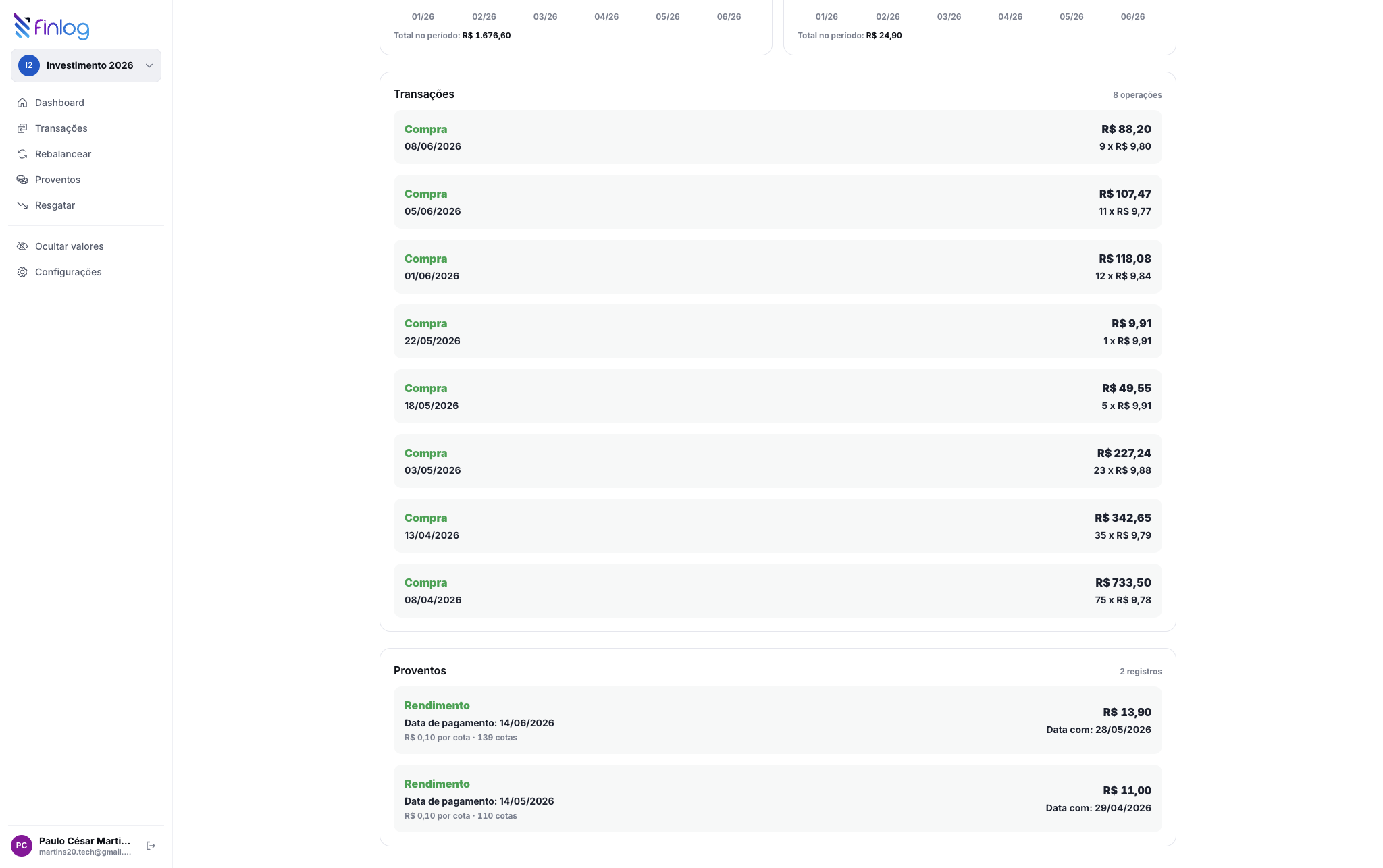Click the amount R$ 227,24
This screenshot has width=1383, height=868.
[x=1124, y=454]
